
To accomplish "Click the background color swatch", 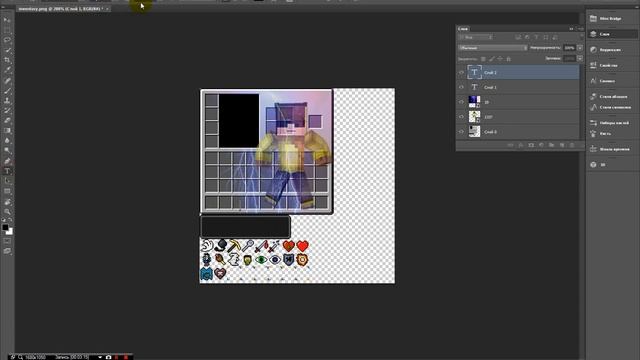I will pyautogui.click(x=10, y=232).
